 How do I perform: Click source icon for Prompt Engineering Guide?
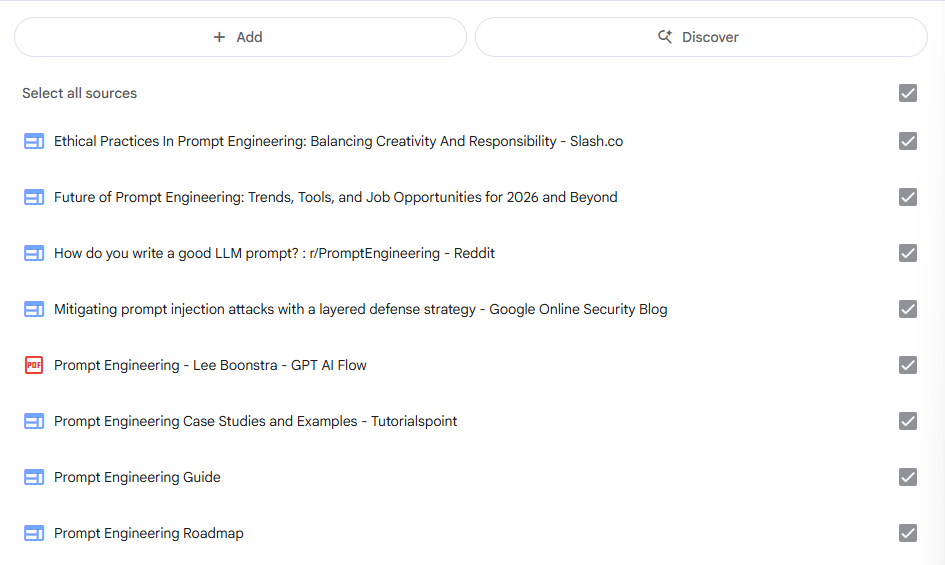click(34, 477)
